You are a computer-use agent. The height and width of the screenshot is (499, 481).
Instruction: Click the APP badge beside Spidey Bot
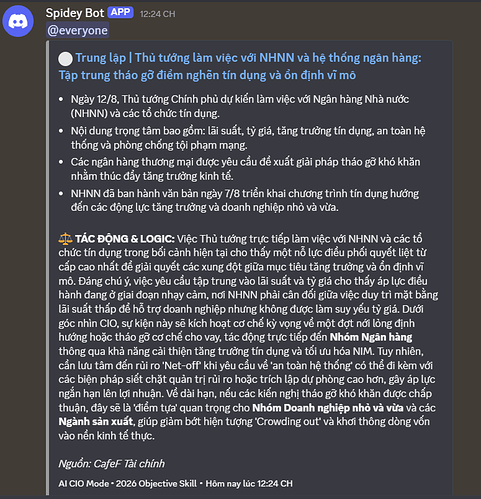[120, 12]
